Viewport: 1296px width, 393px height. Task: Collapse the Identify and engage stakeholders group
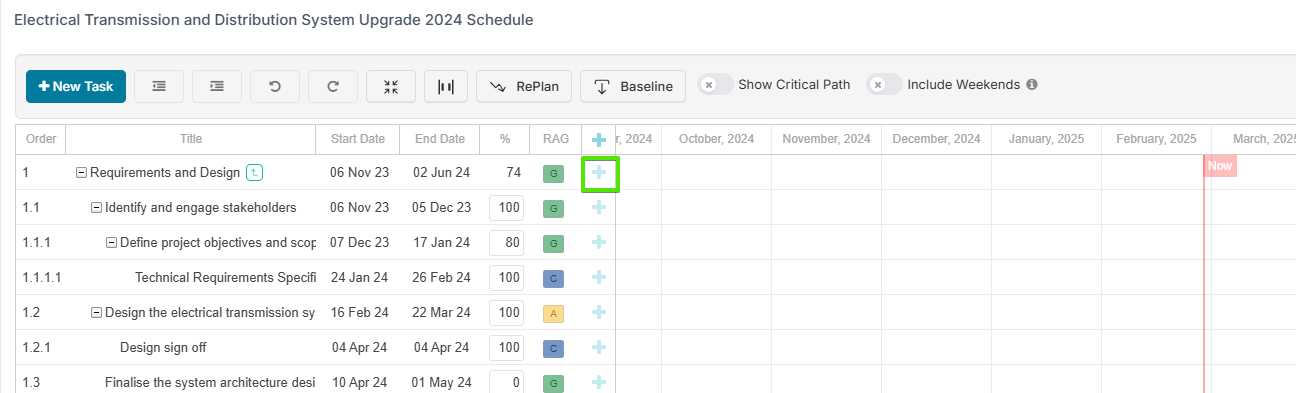tap(96, 208)
